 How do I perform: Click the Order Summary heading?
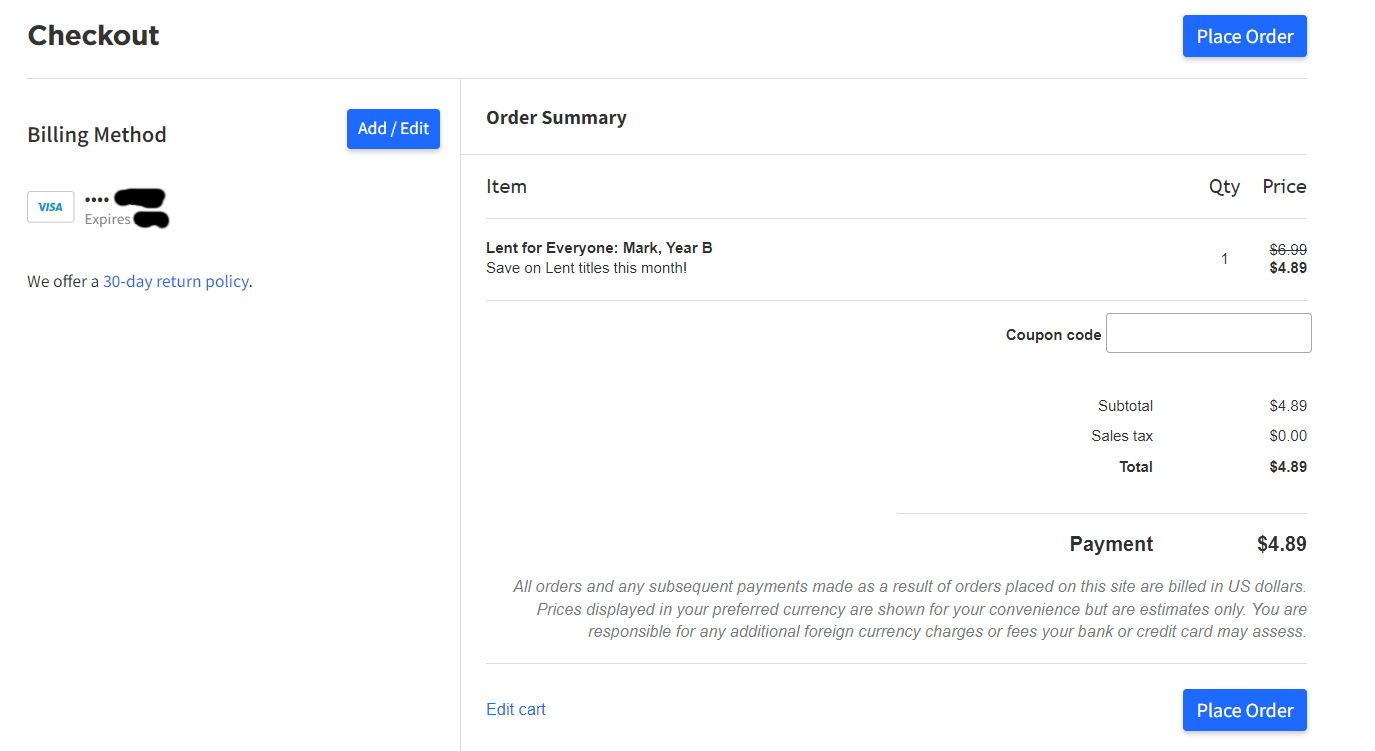pyautogui.click(x=556, y=117)
